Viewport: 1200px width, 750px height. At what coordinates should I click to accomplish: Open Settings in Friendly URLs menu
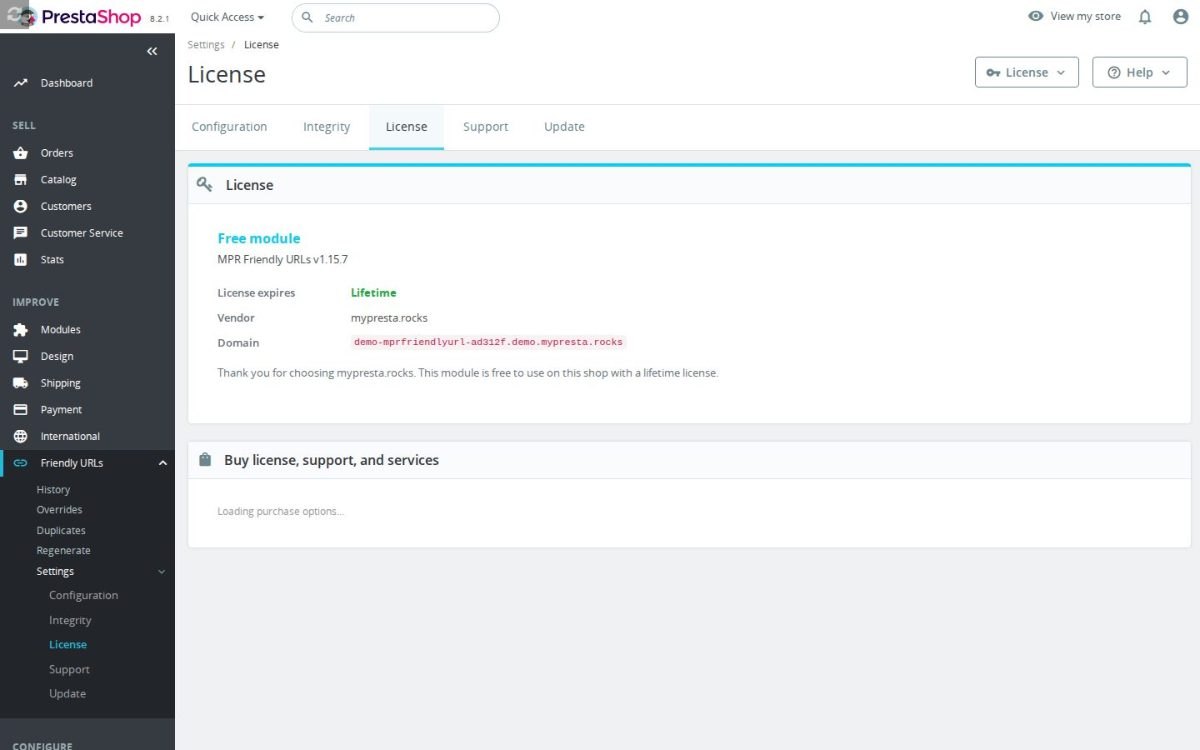tap(55, 572)
